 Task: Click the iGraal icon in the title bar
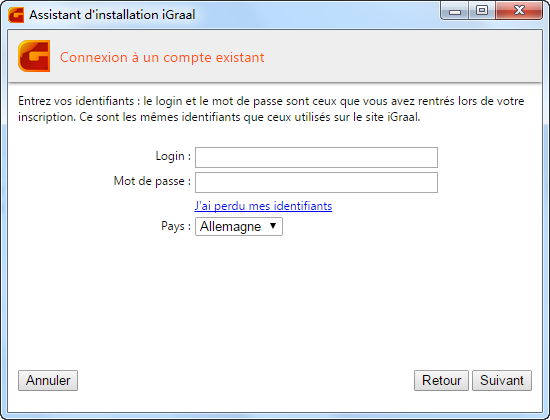click(16, 15)
